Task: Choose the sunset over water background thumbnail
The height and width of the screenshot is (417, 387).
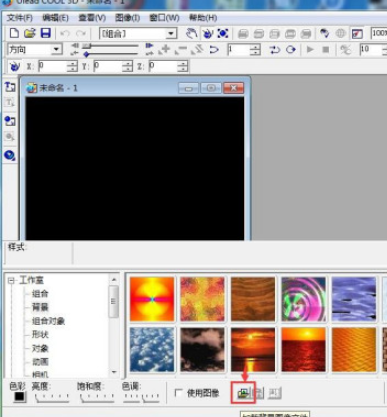Action: [253, 349]
